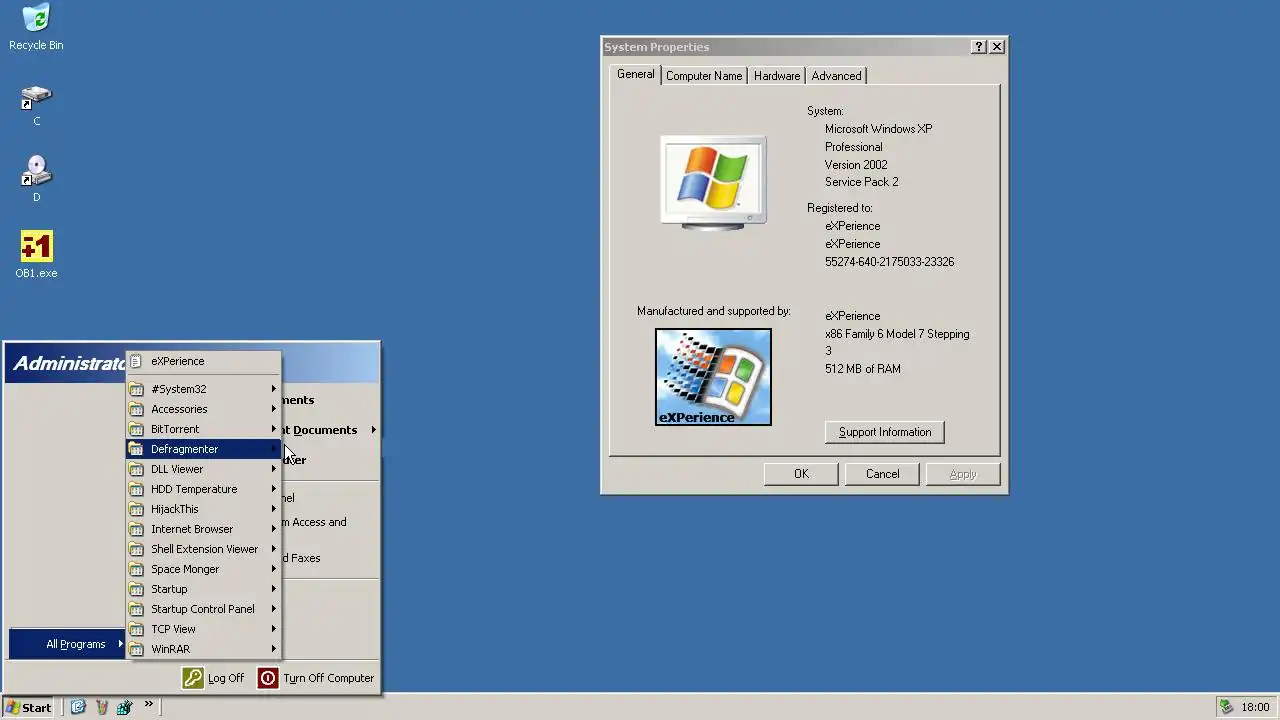Viewport: 1280px width, 720px height.
Task: Click the Accessories folder icon
Action: click(x=137, y=409)
